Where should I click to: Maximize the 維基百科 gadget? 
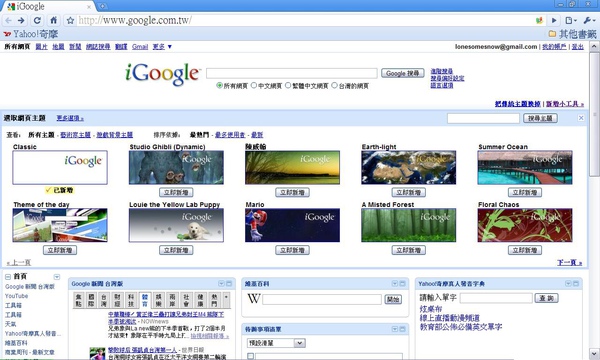403,283
